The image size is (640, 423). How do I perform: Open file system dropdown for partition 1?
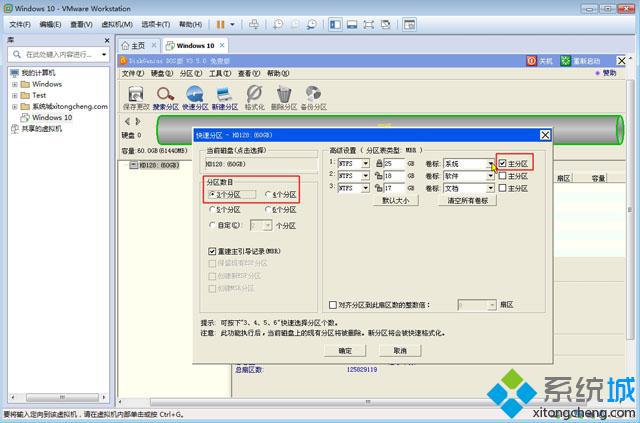[365, 164]
